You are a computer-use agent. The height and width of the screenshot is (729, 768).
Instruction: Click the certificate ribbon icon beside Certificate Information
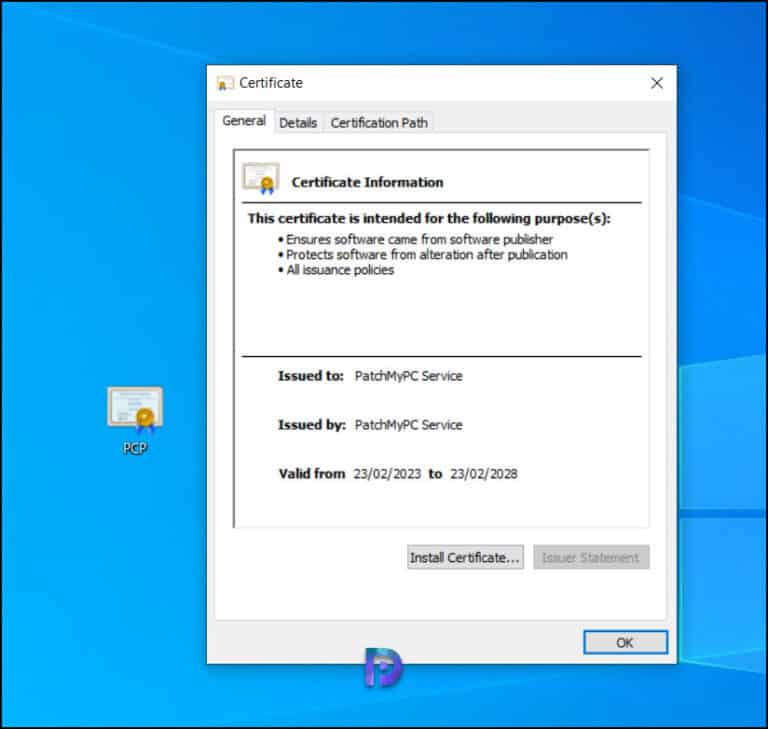point(261,178)
